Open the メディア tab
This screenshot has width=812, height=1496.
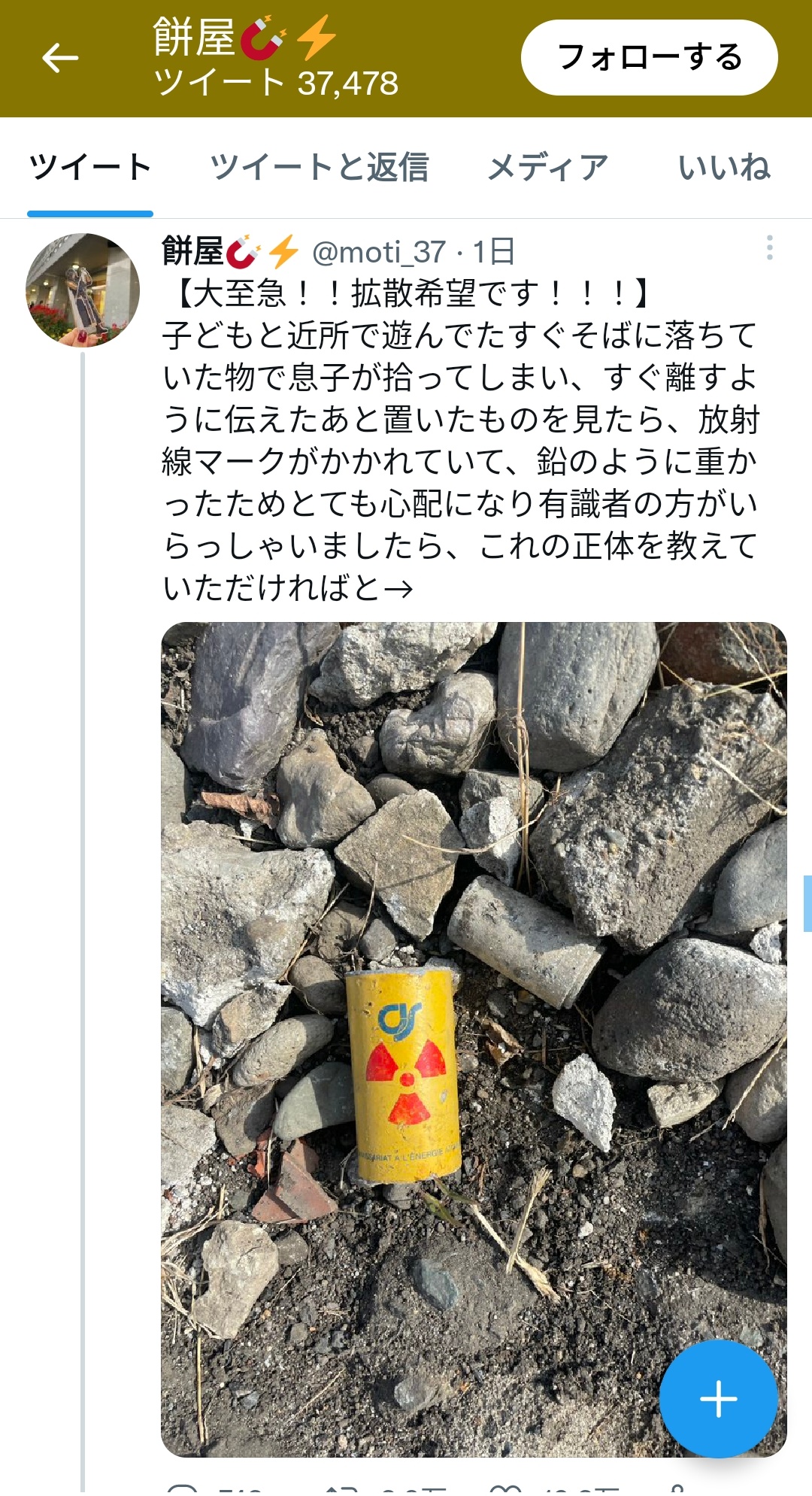547,167
